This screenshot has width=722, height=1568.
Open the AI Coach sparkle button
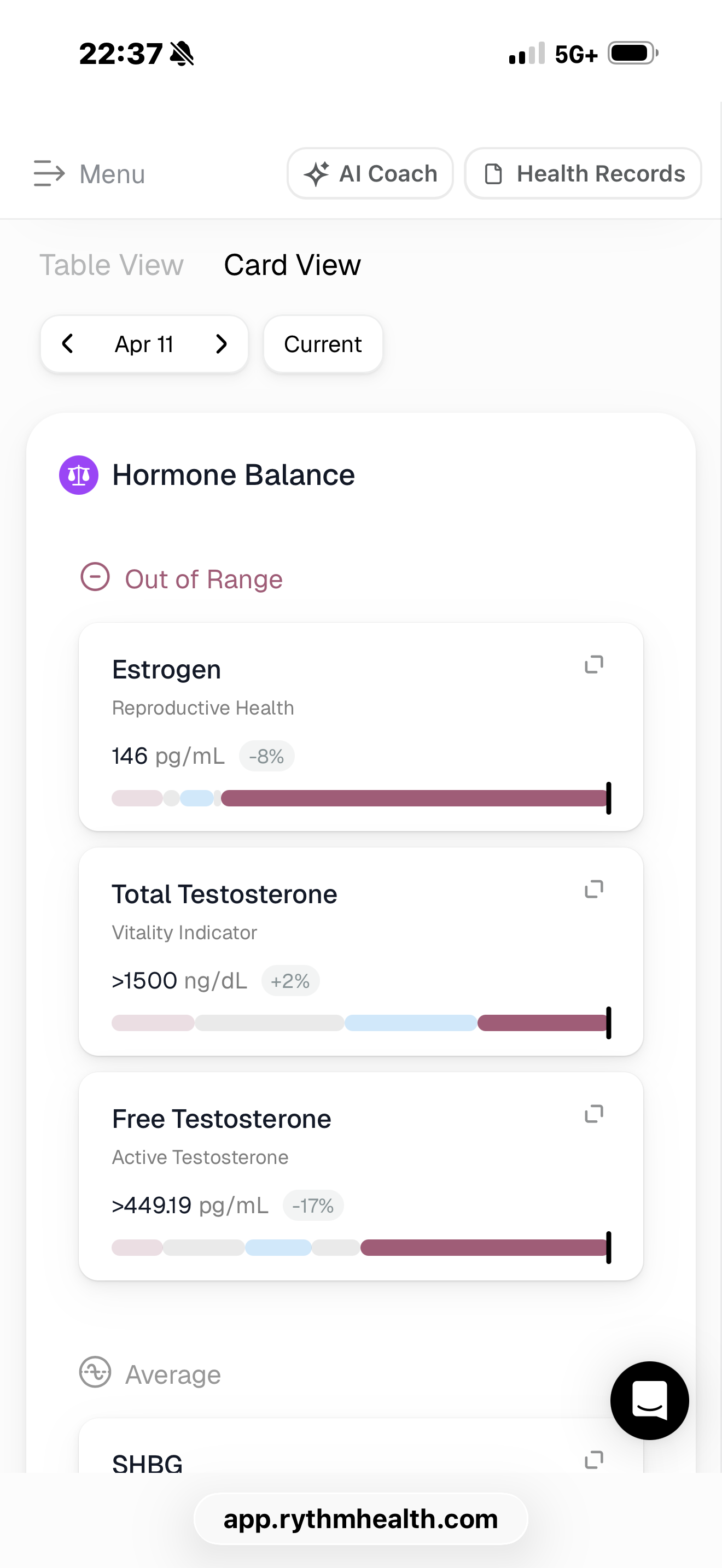pyautogui.click(x=370, y=173)
